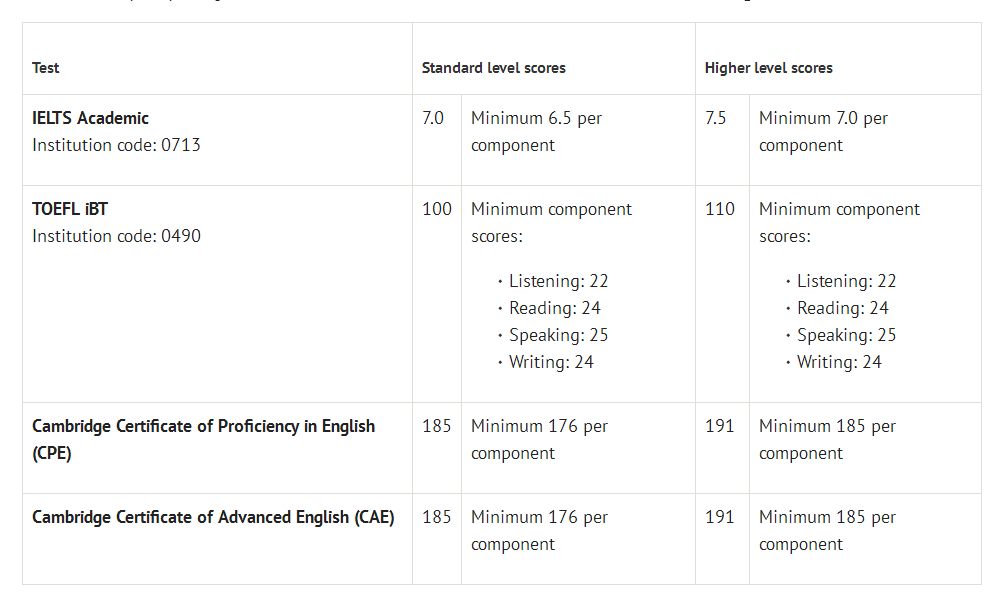Select Cambridge Certificate of Advanced English (CAE) title
1006x598 pixels.
click(213, 517)
